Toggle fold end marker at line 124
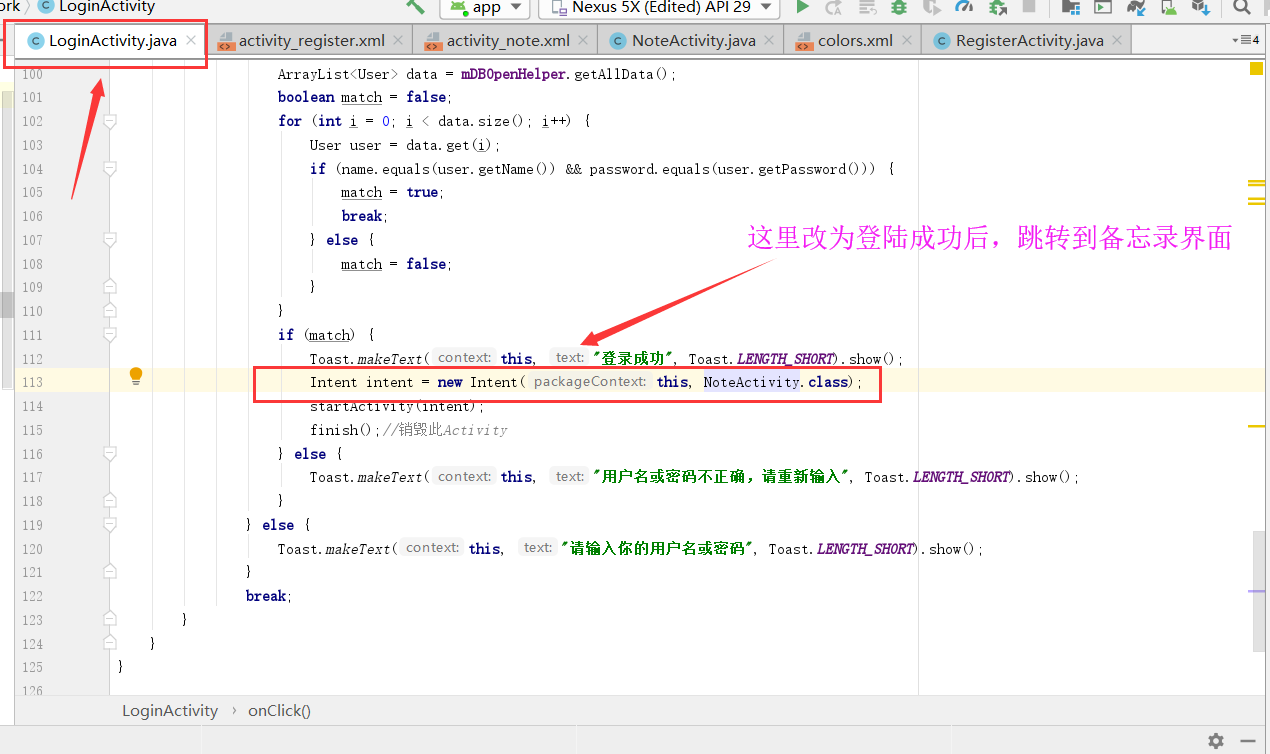 tap(110, 644)
